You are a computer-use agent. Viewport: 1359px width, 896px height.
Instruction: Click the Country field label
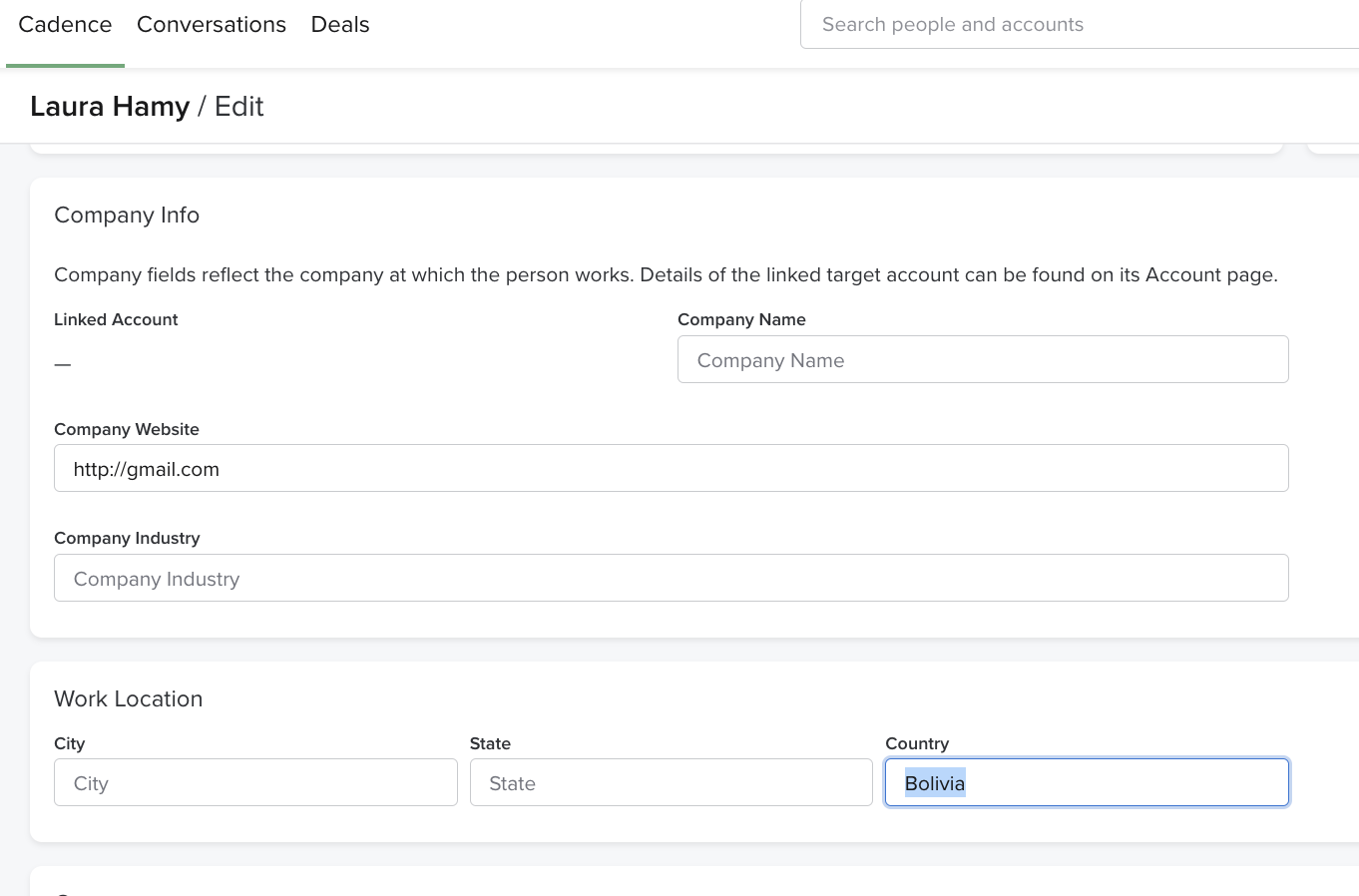916,743
